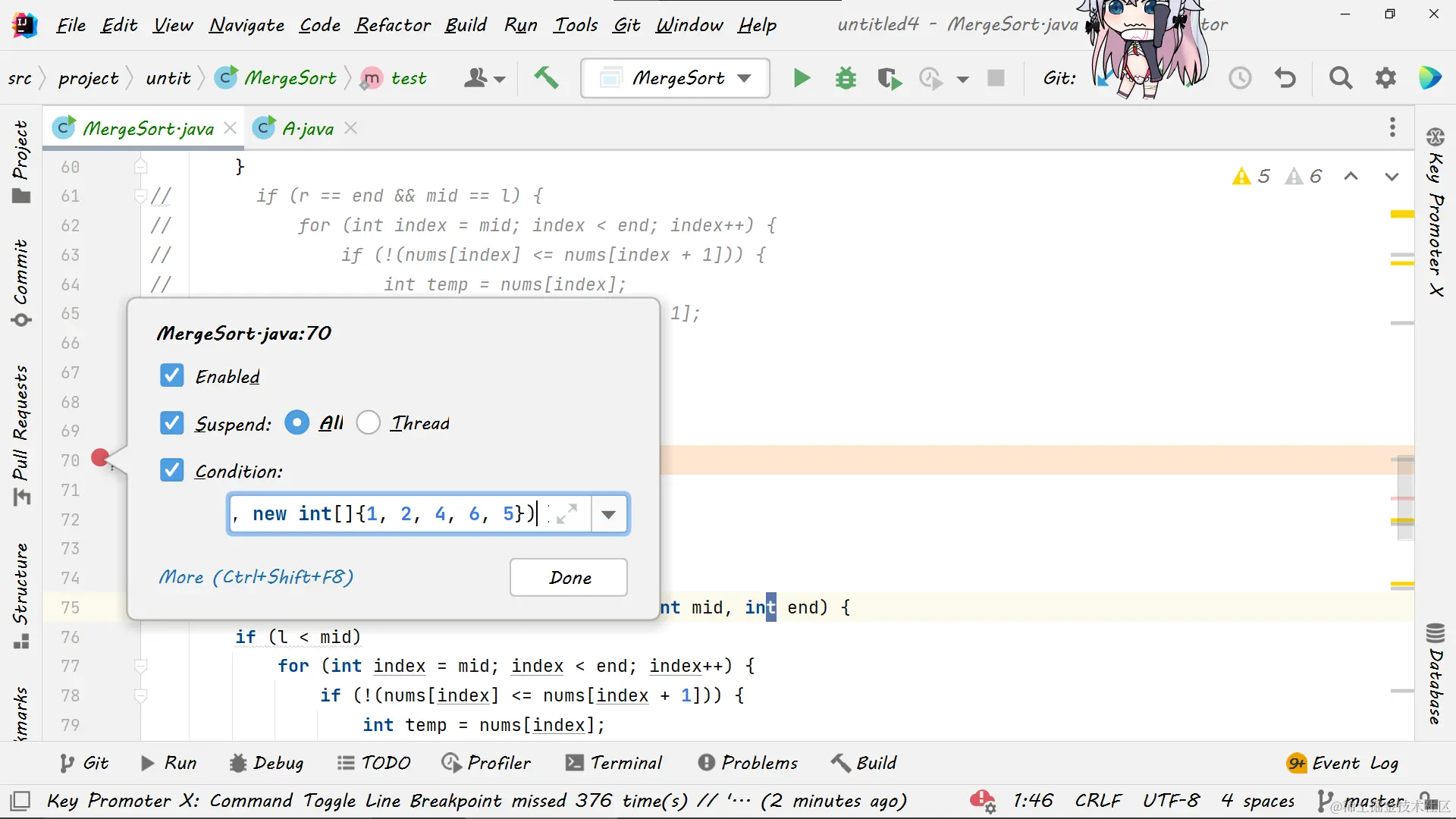Run with Coverage shield icon
The height and width of the screenshot is (819, 1456).
[889, 78]
